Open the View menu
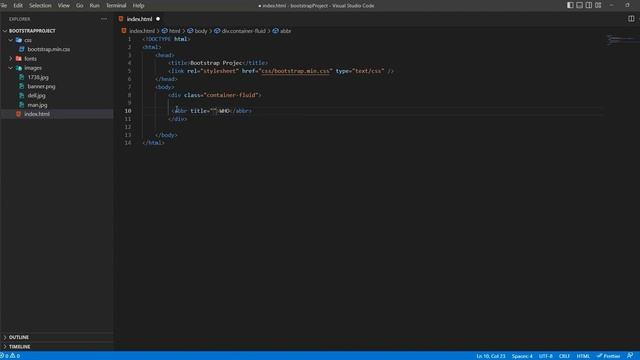 (x=63, y=6)
